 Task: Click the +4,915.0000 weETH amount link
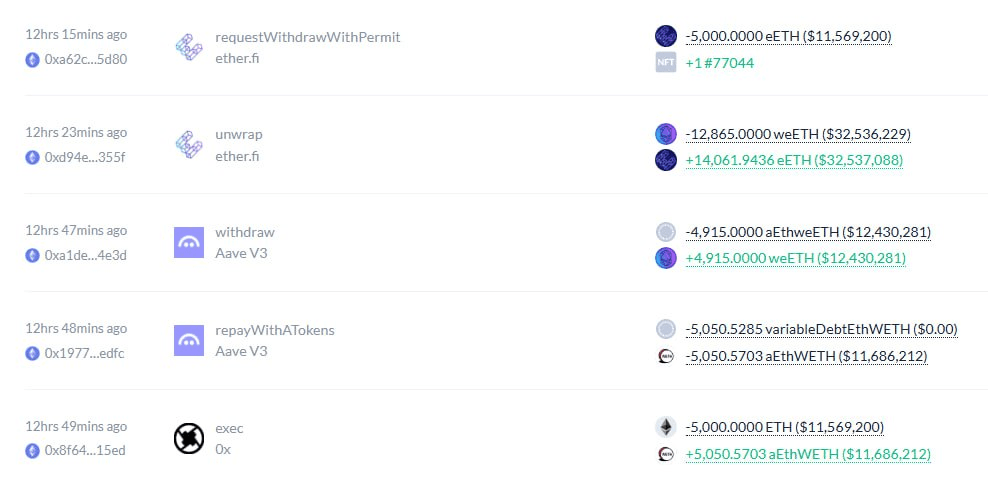tap(795, 258)
